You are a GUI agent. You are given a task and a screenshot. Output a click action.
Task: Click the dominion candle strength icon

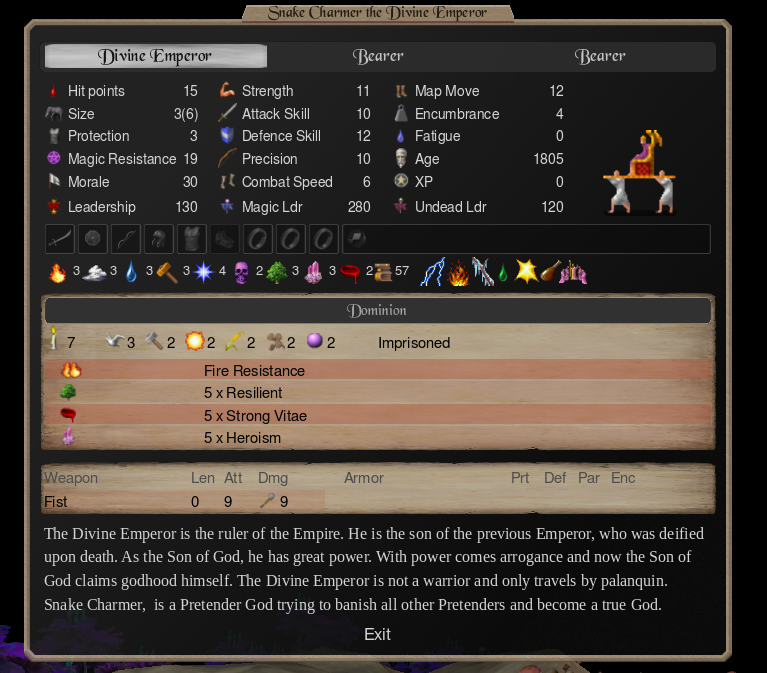pyautogui.click(x=54, y=338)
